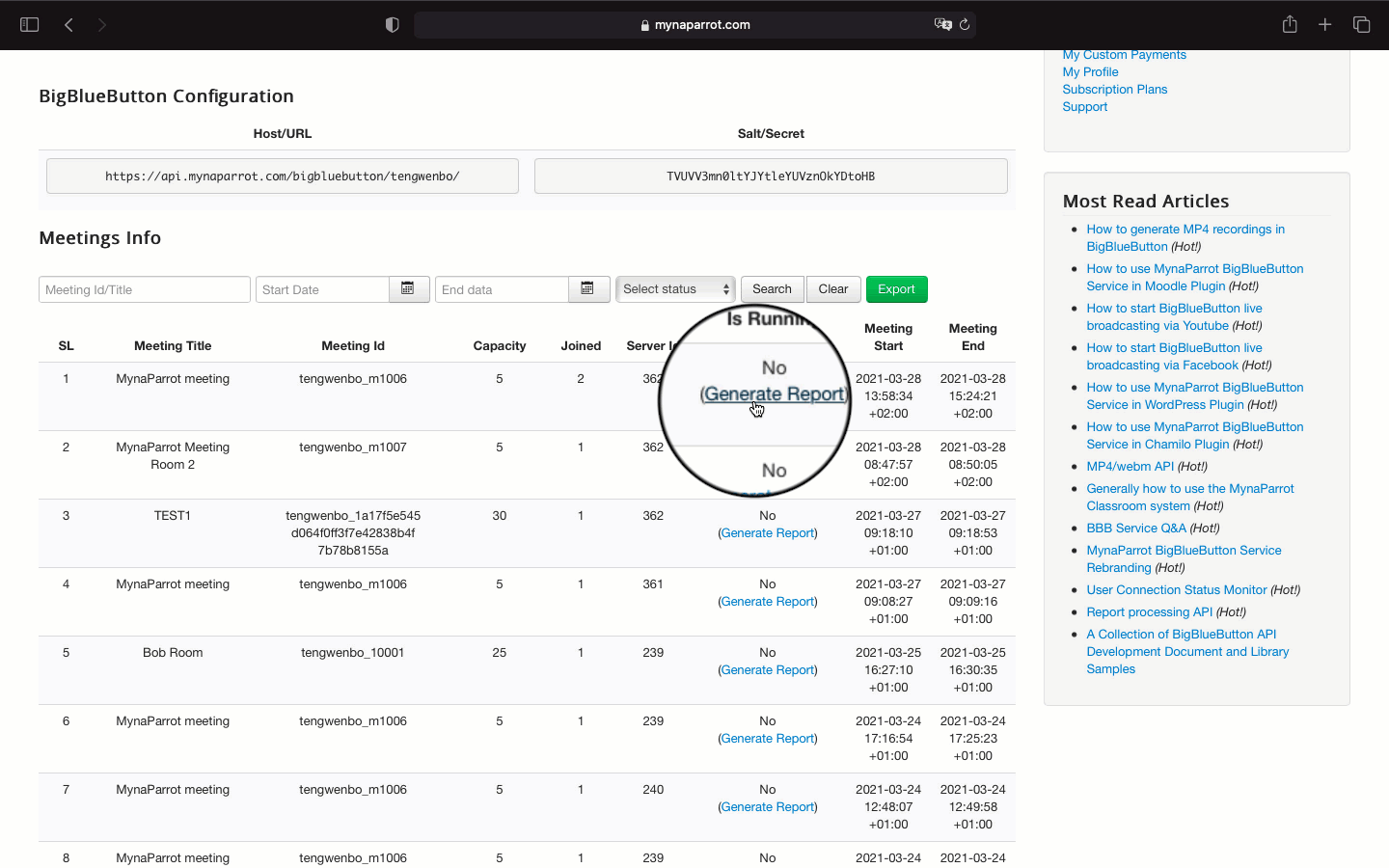1389x868 pixels.
Task: Click the Salt/Secret field
Action: click(771, 176)
